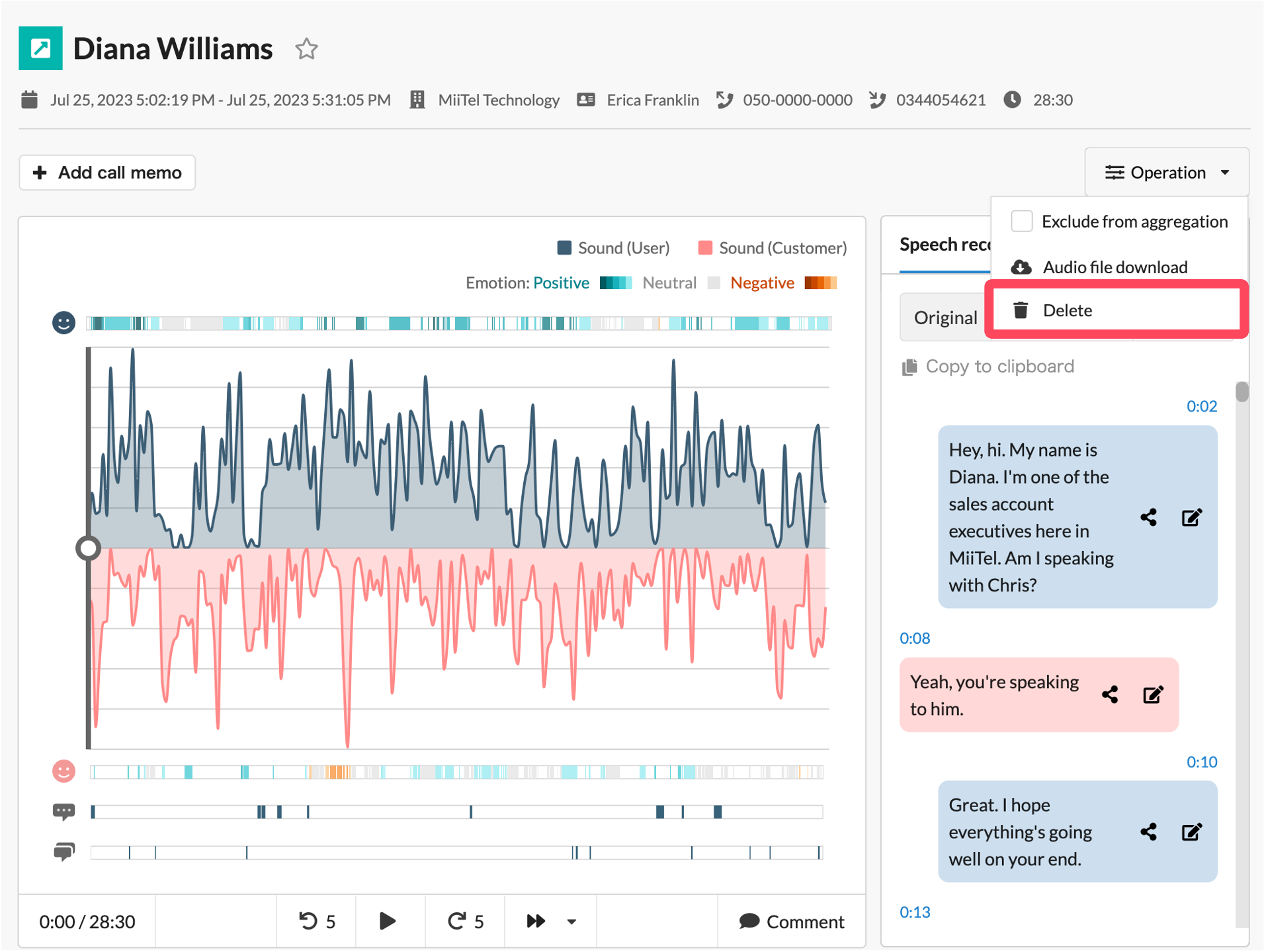Add a call memo

click(x=107, y=173)
